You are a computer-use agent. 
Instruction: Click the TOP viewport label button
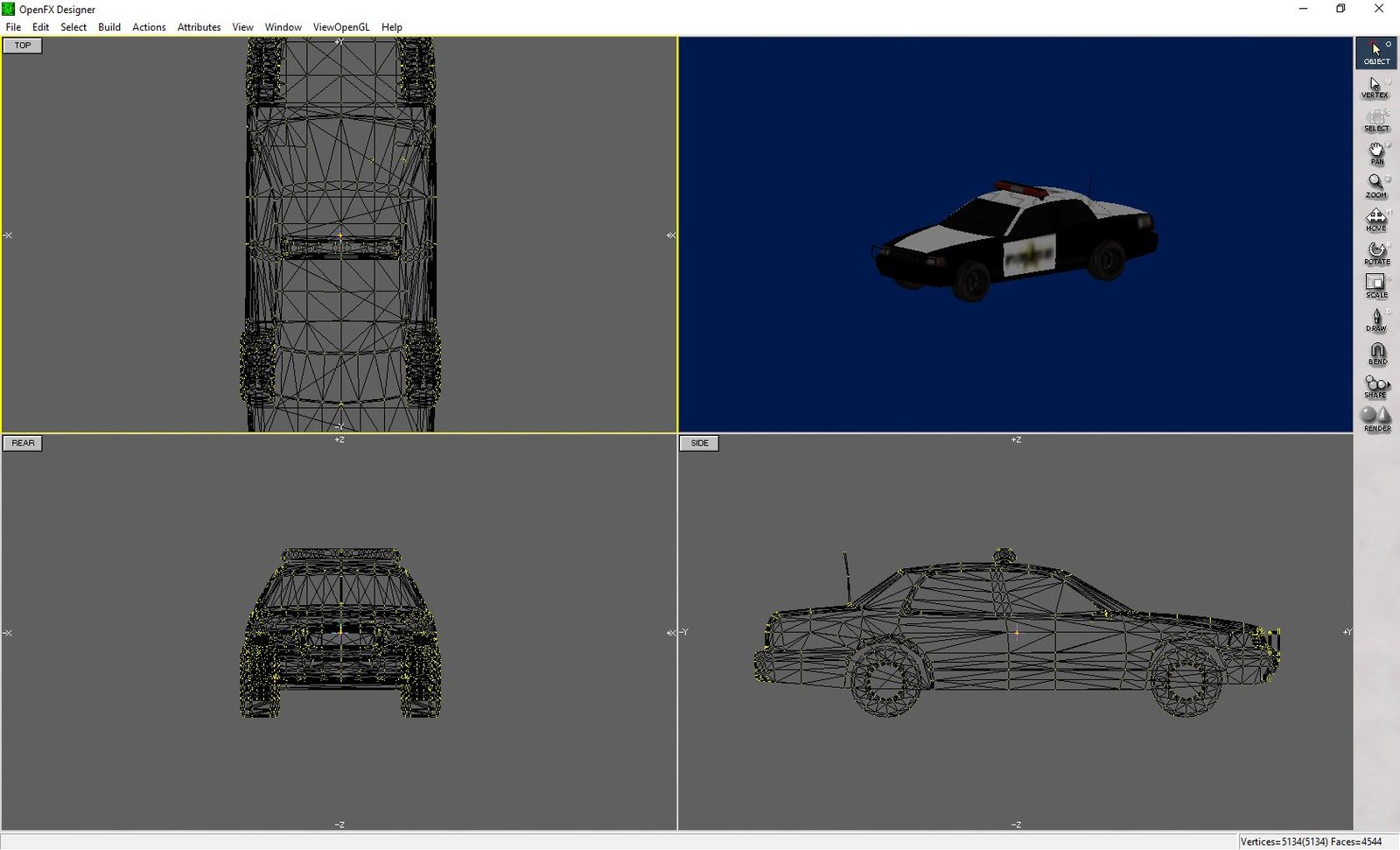click(x=23, y=46)
